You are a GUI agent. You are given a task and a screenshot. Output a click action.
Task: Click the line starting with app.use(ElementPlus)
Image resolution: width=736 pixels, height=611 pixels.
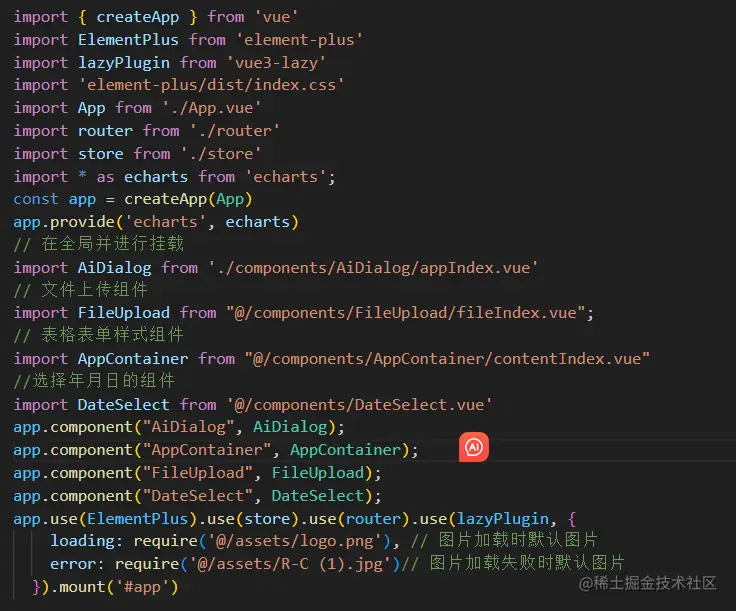tap(294, 519)
